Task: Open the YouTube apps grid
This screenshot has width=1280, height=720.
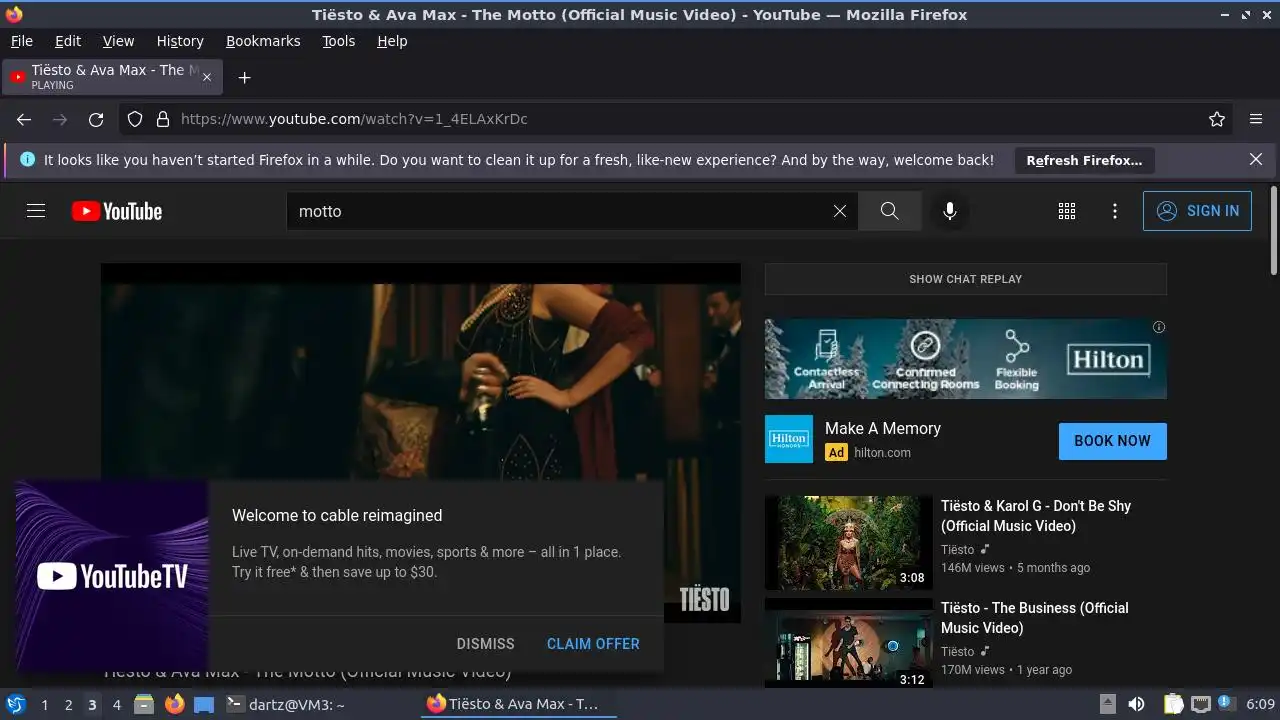Action: tap(1067, 211)
